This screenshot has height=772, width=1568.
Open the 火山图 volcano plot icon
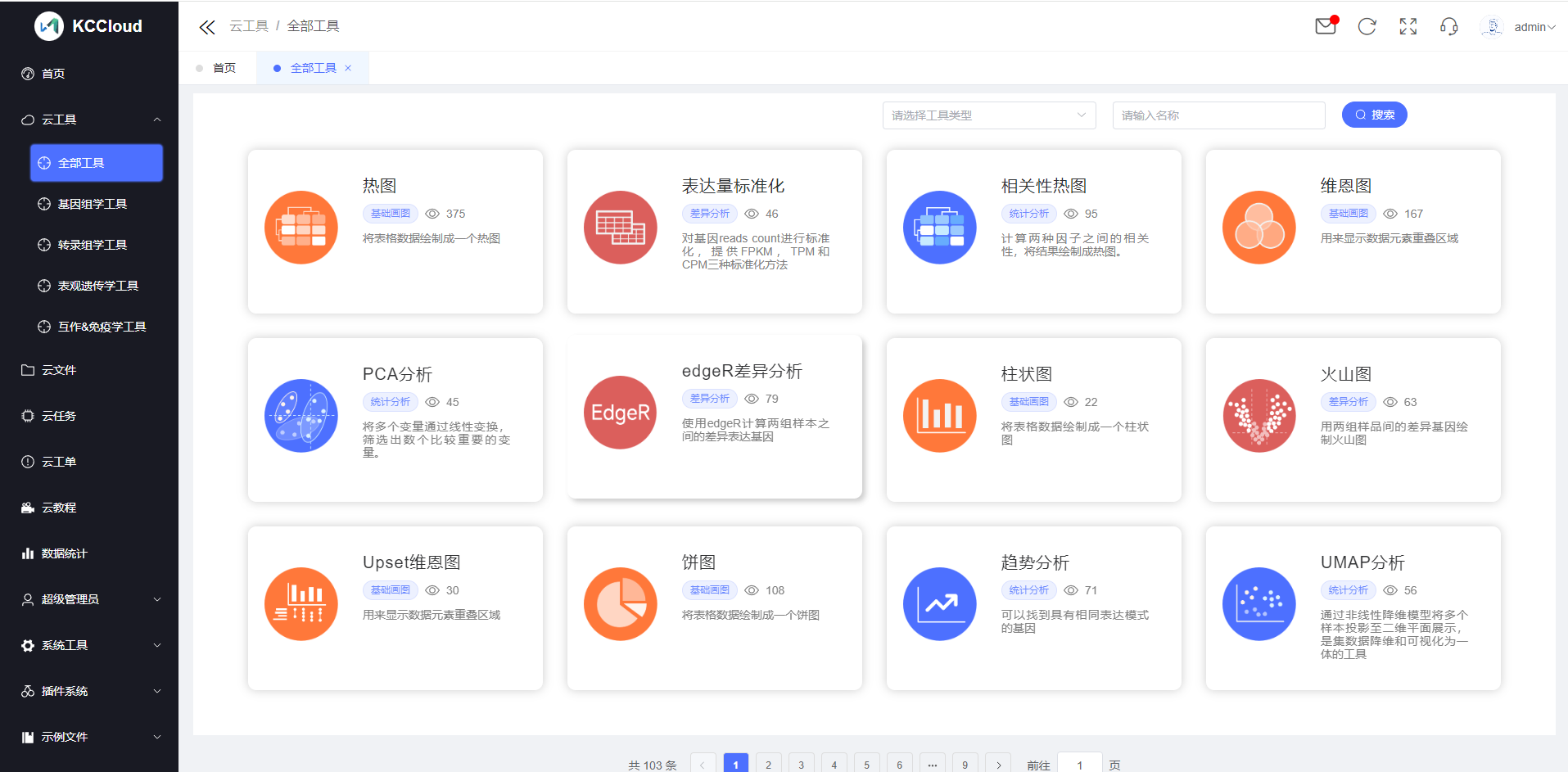1259,416
